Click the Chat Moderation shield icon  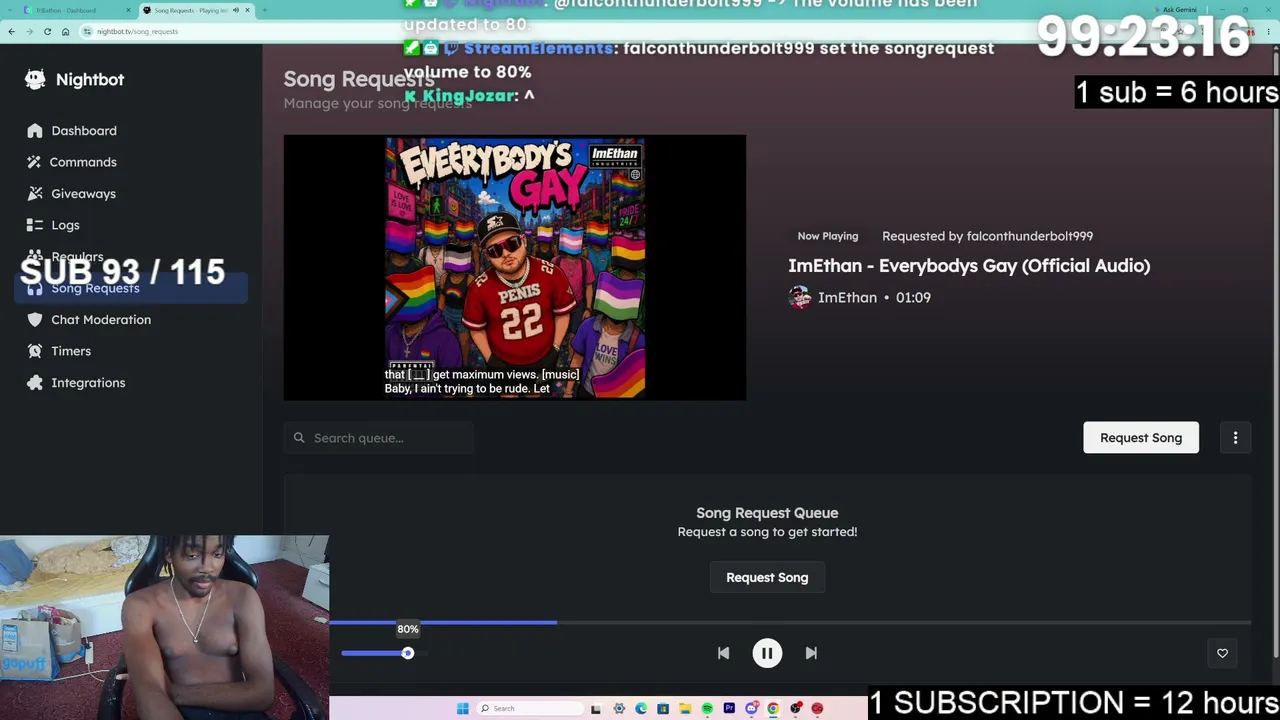(x=35, y=320)
